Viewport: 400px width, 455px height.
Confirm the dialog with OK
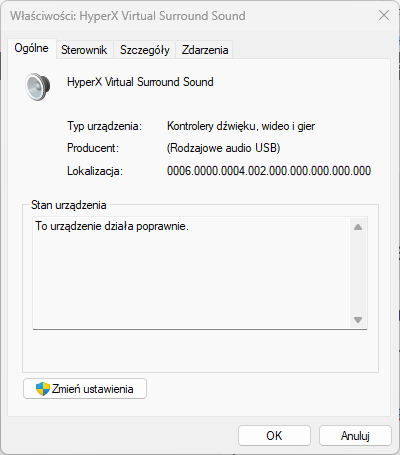click(274, 436)
